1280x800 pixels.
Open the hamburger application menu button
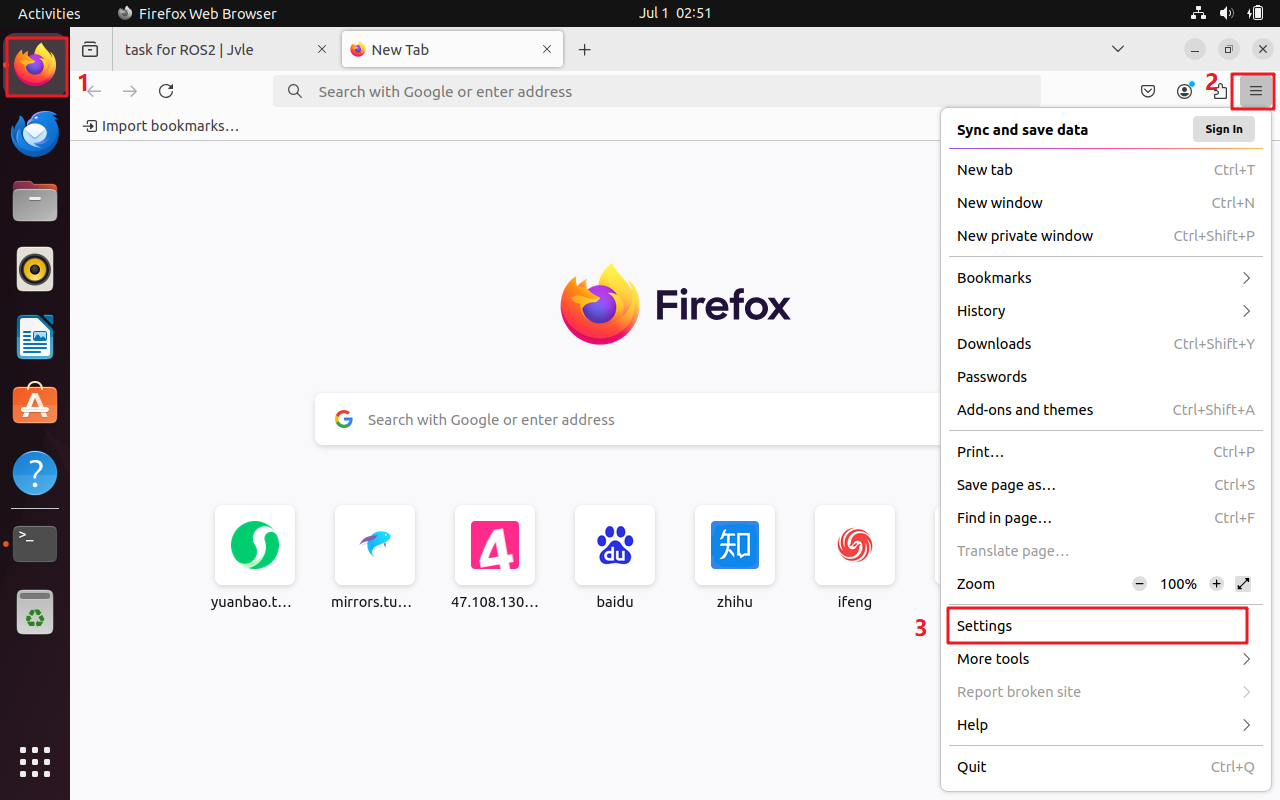1256,91
